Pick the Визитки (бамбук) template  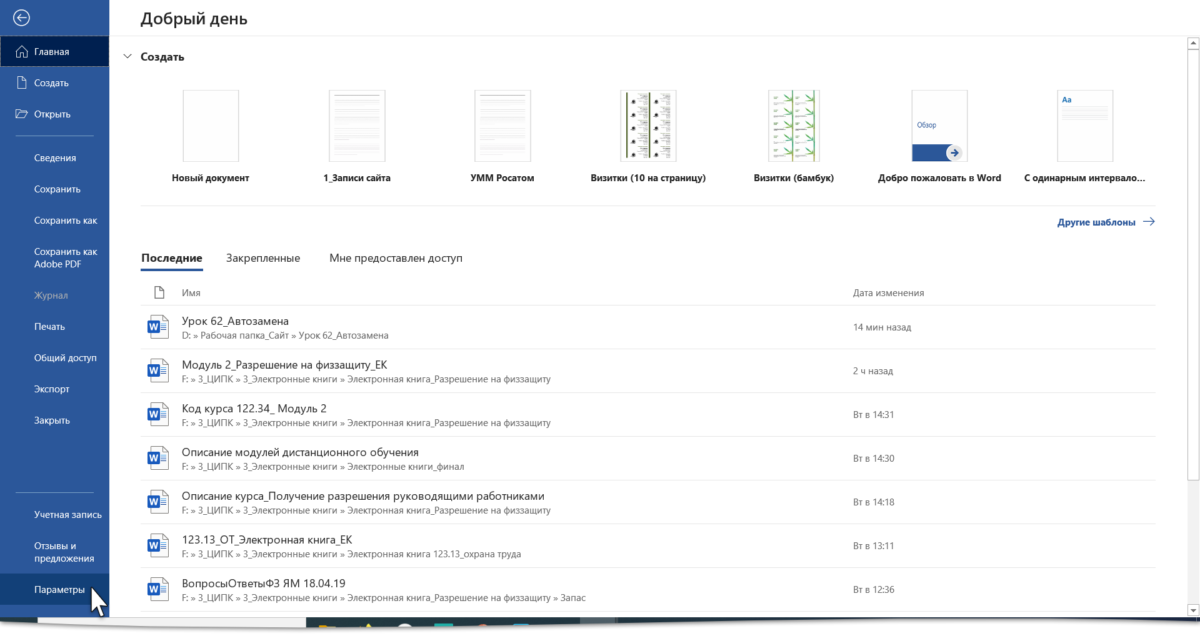point(794,126)
